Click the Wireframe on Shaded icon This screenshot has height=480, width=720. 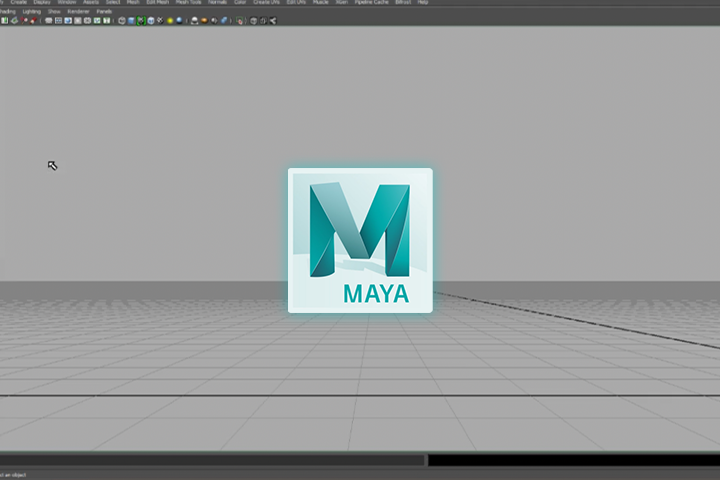[x=151, y=21]
